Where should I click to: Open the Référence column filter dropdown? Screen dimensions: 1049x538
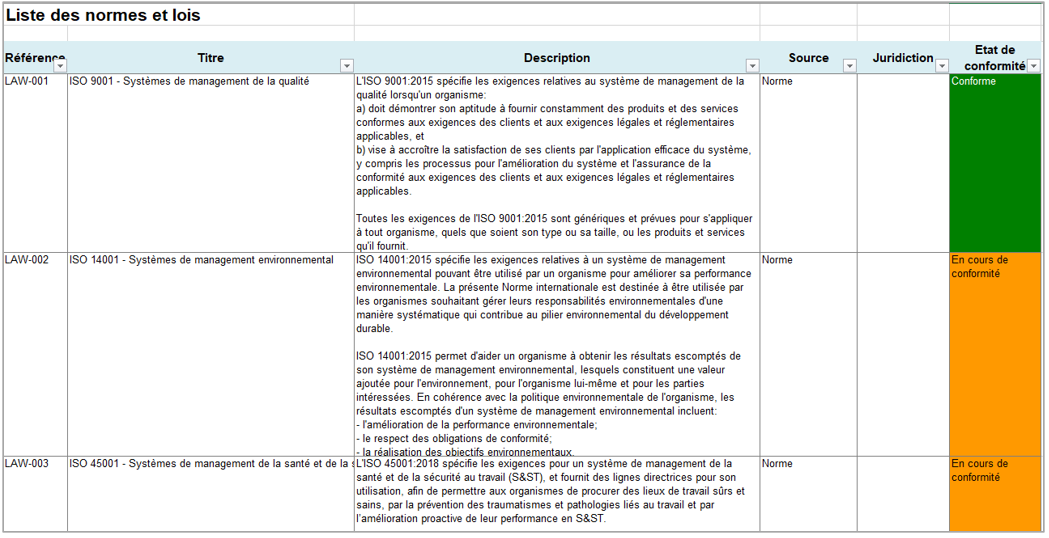59,66
